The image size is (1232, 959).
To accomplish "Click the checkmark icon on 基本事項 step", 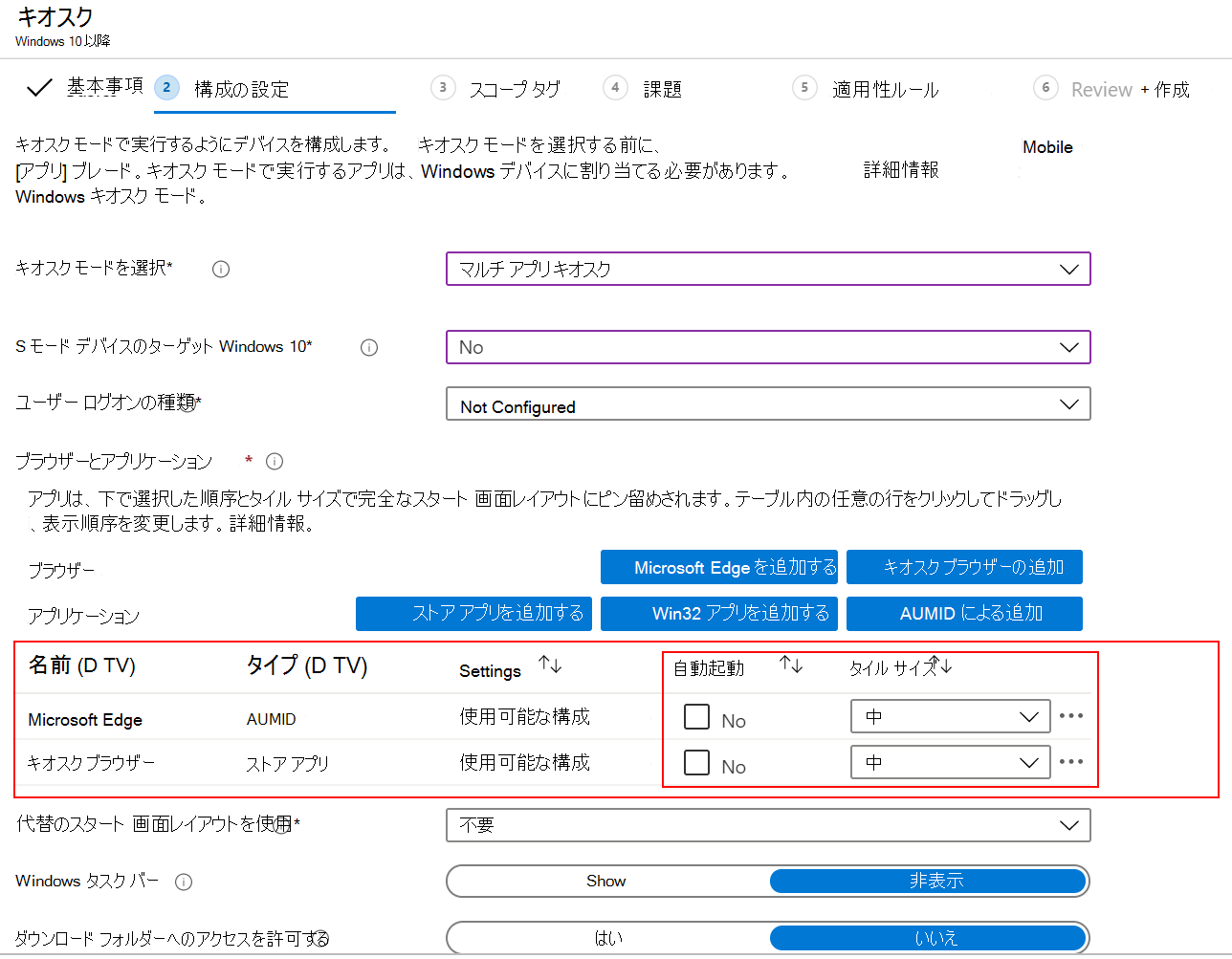I will pos(39,88).
